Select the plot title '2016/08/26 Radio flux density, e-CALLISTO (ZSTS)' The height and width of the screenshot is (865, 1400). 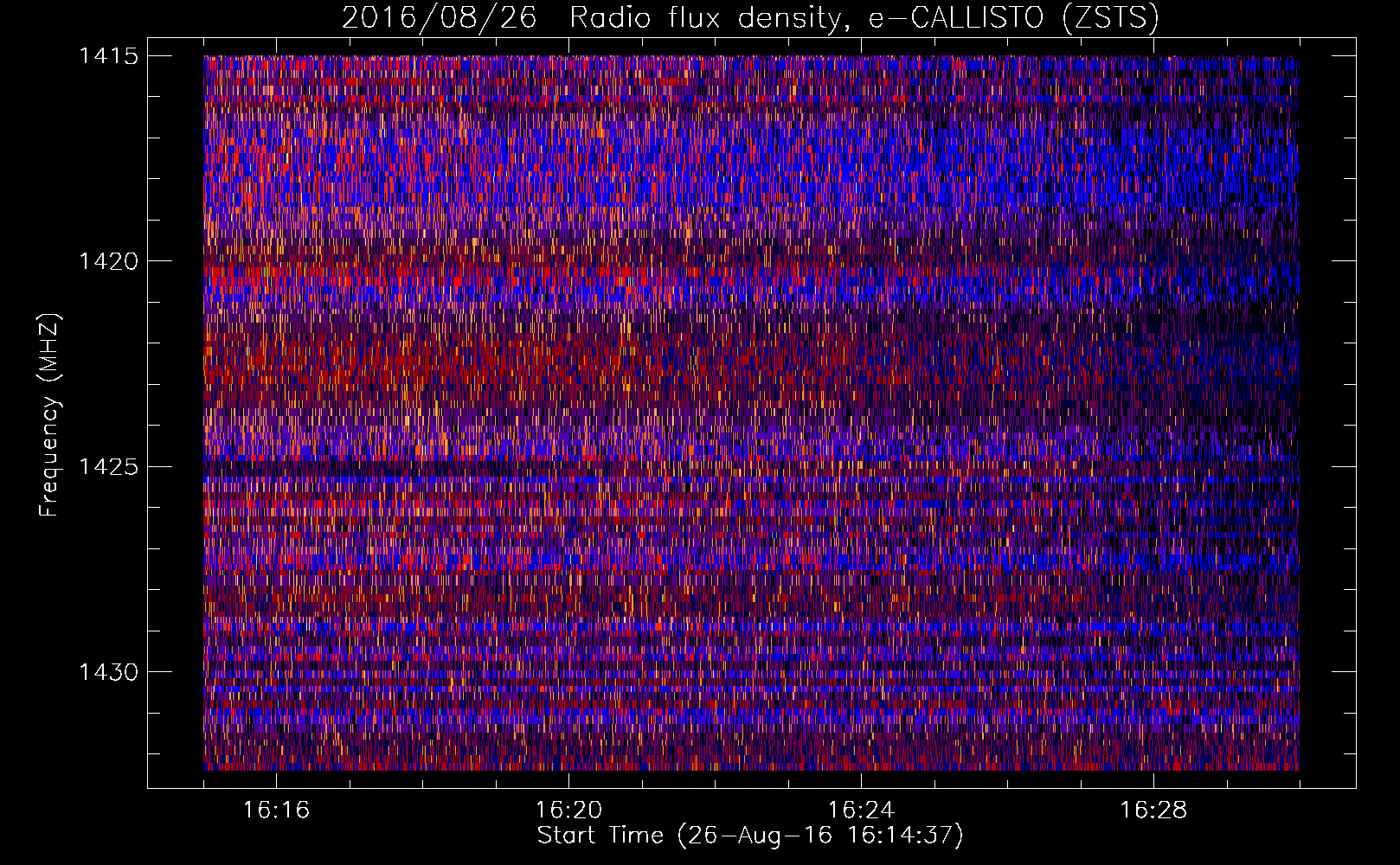(750, 17)
